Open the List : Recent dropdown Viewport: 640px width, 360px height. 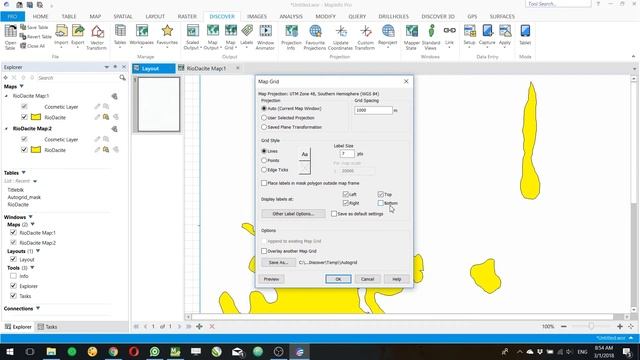click(35, 181)
